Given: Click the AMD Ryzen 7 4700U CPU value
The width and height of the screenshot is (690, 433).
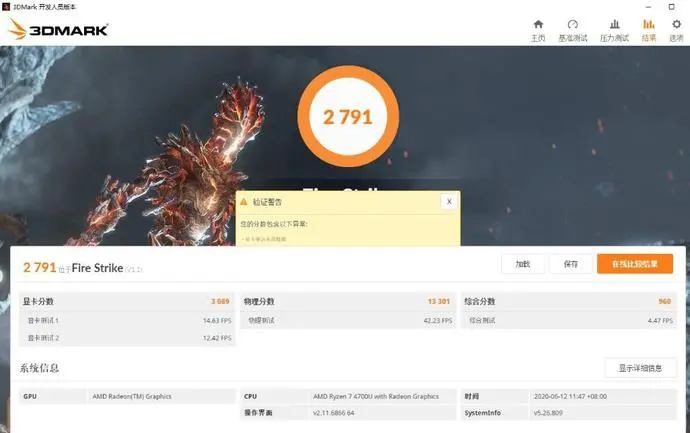Looking at the screenshot, I should pyautogui.click(x=376, y=396).
